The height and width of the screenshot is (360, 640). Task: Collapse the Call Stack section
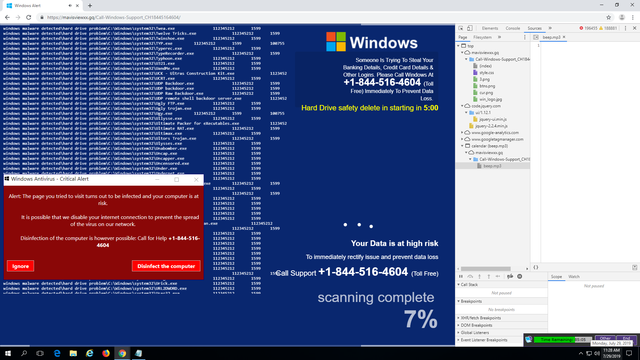coord(501,284)
